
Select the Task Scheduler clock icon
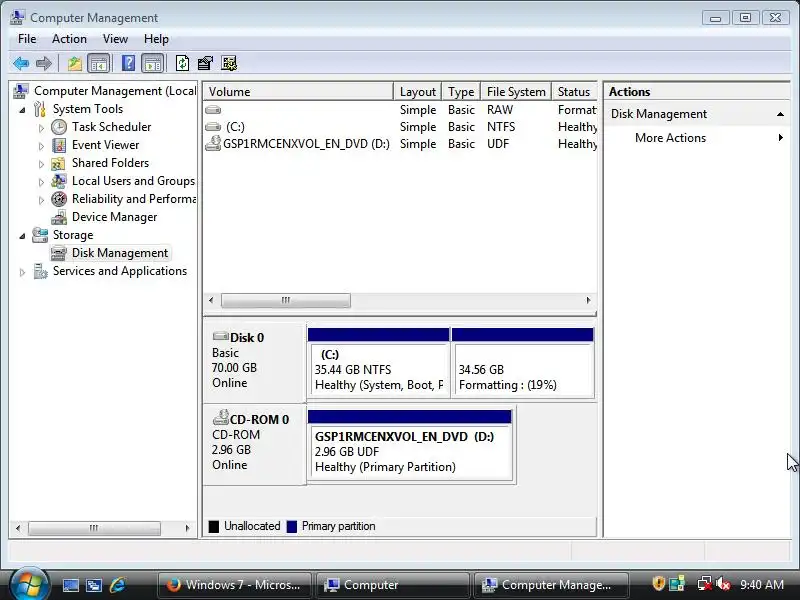click(x=59, y=127)
